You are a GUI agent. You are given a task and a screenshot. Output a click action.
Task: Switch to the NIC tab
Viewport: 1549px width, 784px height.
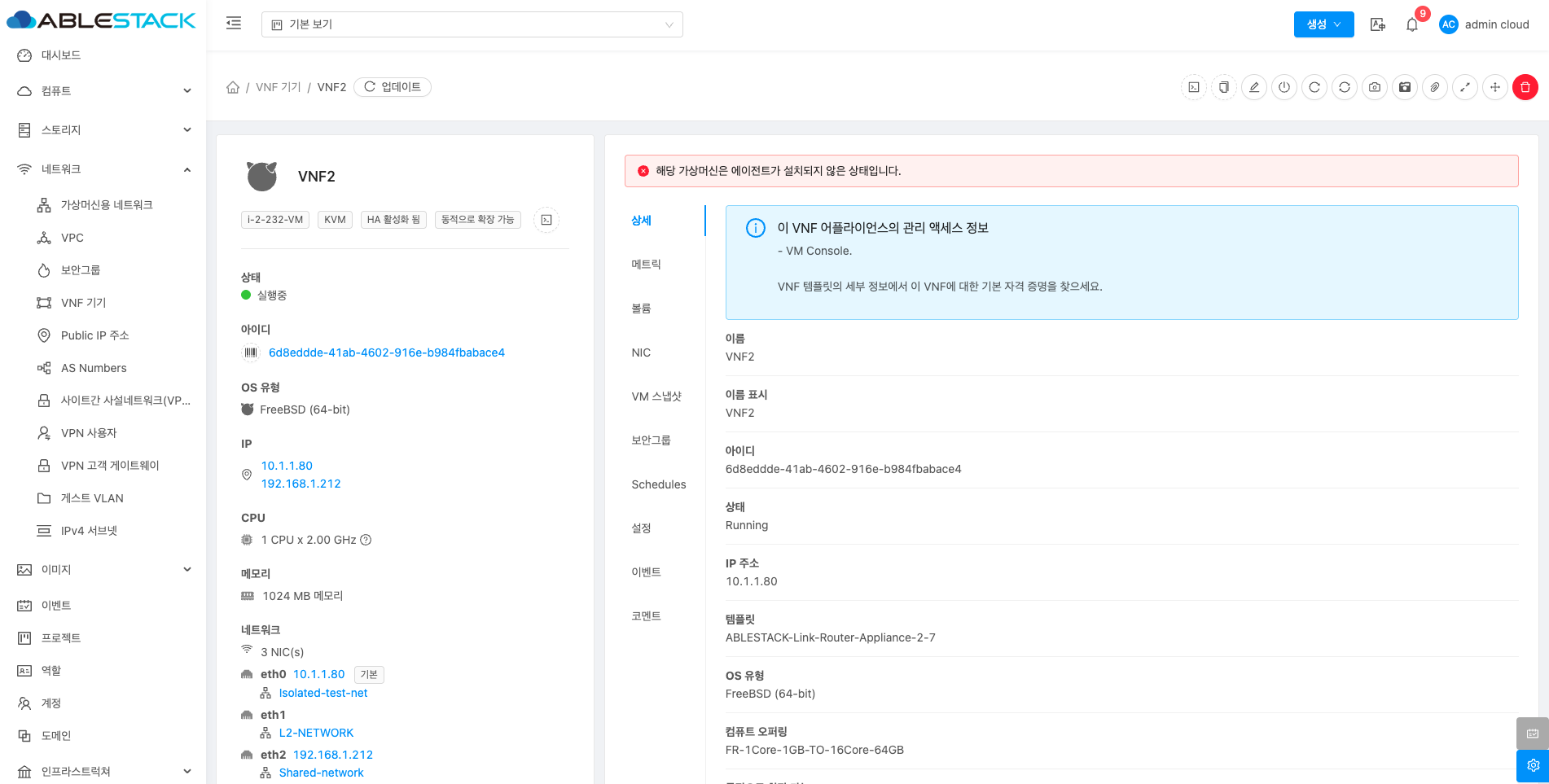641,353
